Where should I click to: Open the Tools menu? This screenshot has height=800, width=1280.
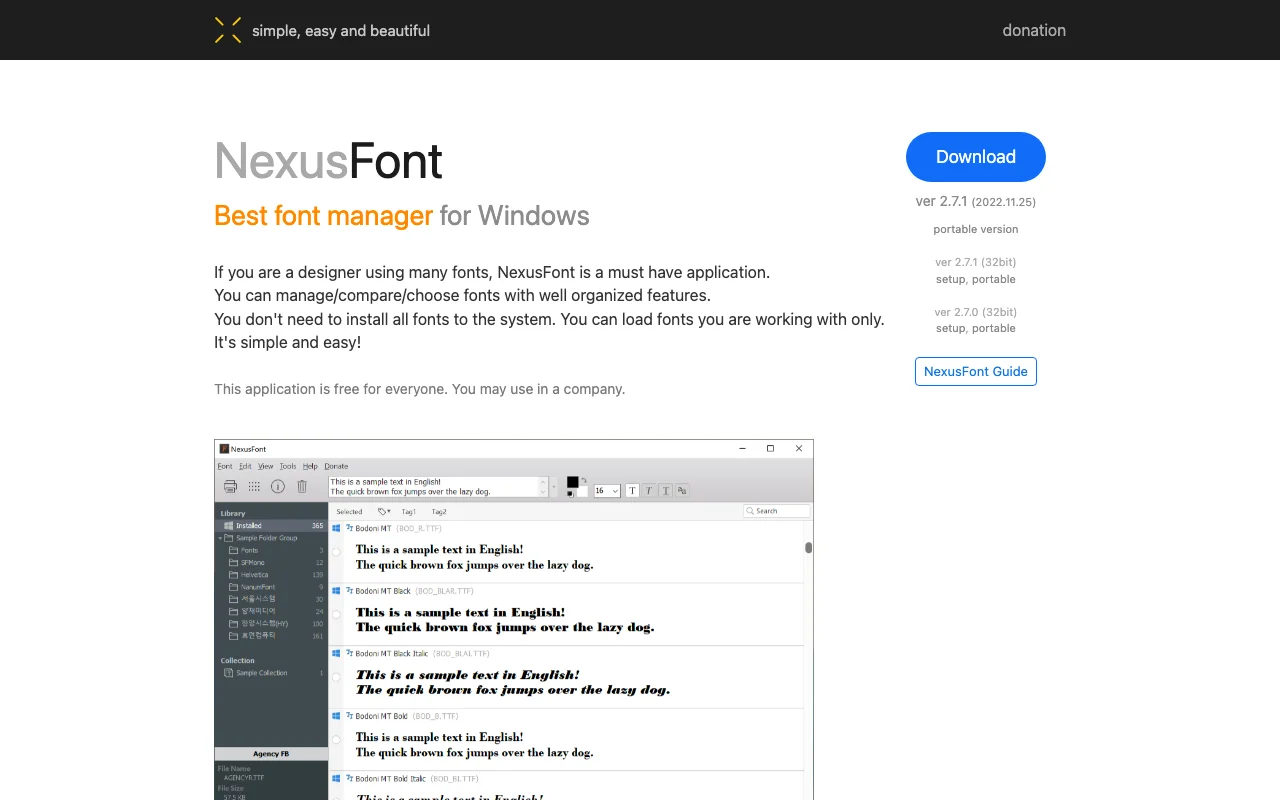(288, 466)
